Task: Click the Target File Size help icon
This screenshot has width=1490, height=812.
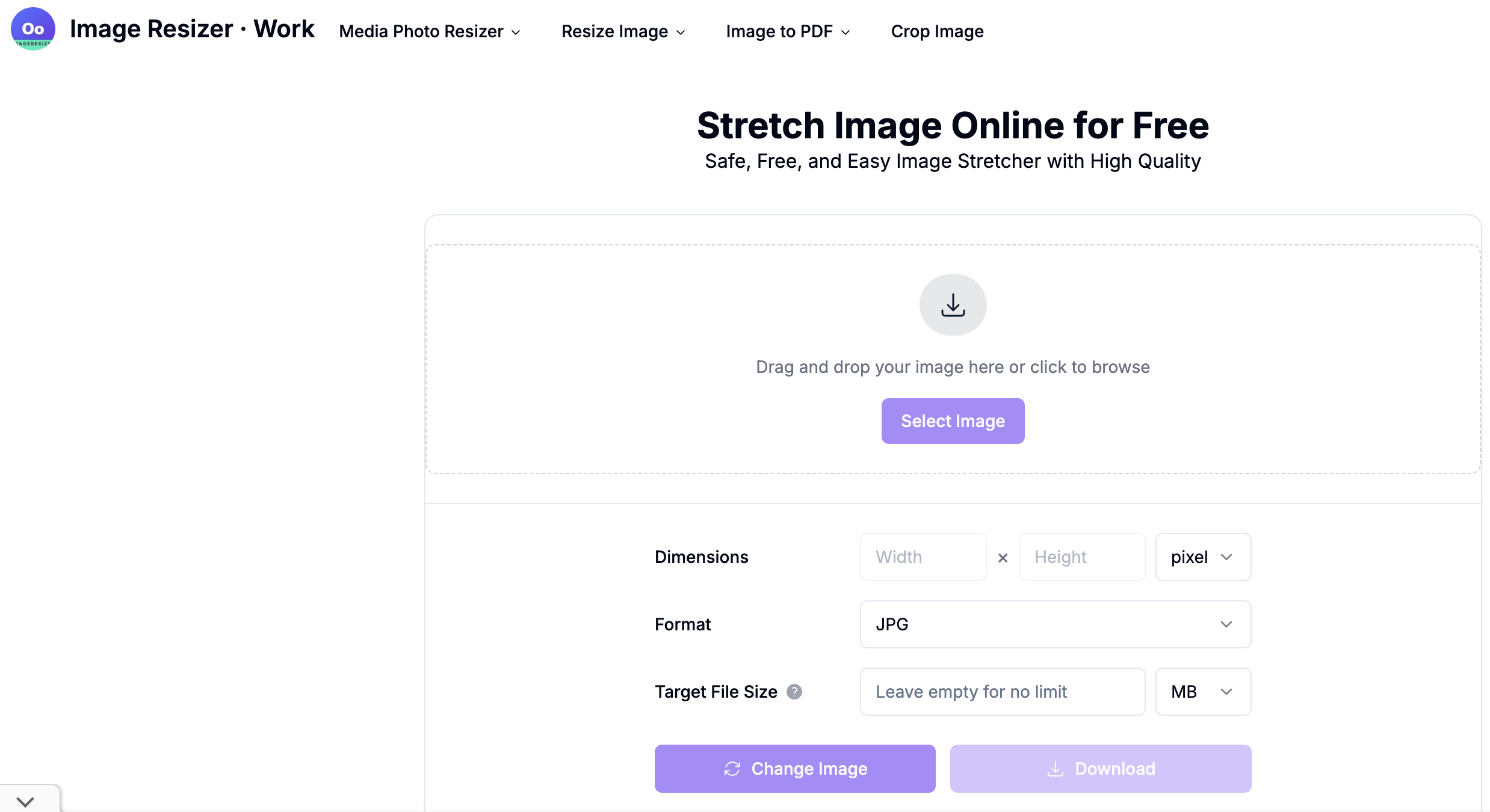Action: (794, 692)
